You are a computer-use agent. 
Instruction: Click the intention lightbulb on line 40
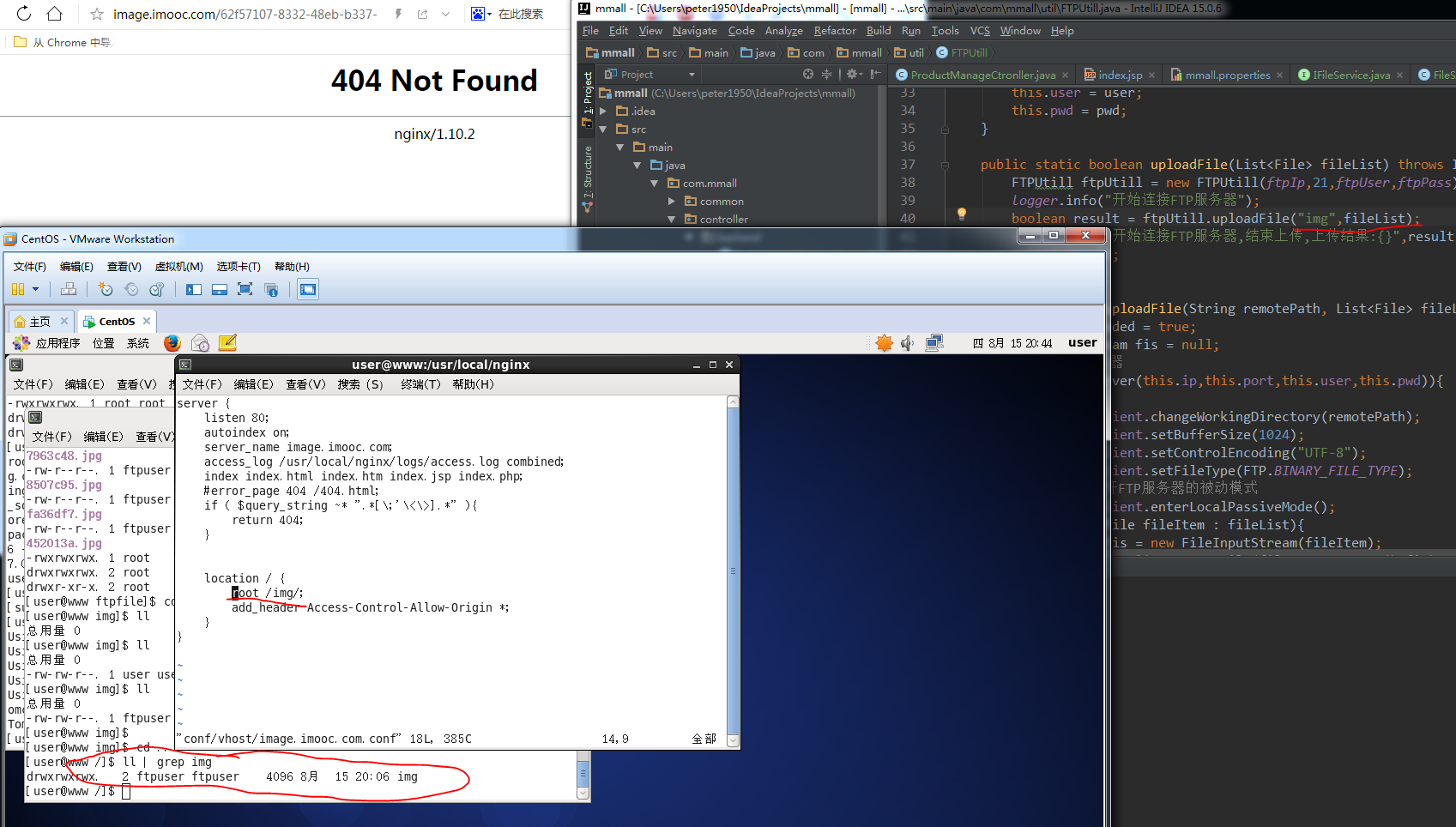pyautogui.click(x=962, y=214)
